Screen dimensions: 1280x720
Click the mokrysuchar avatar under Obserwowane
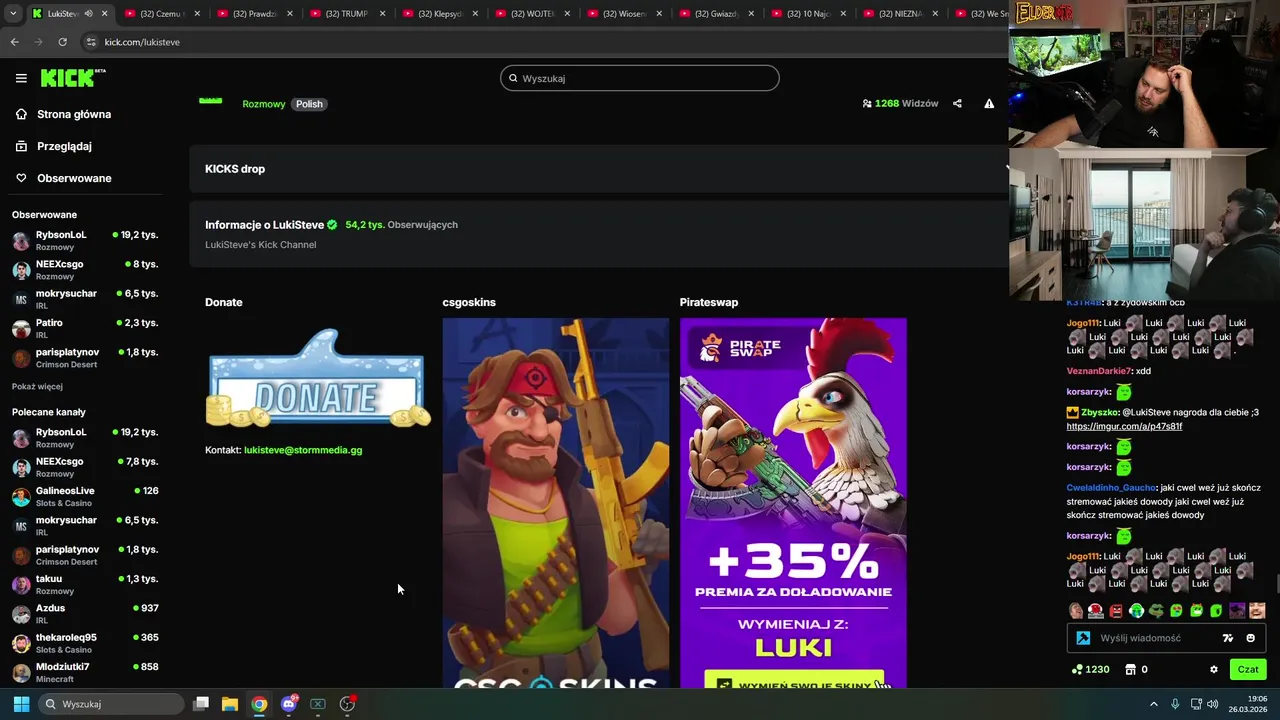21,299
